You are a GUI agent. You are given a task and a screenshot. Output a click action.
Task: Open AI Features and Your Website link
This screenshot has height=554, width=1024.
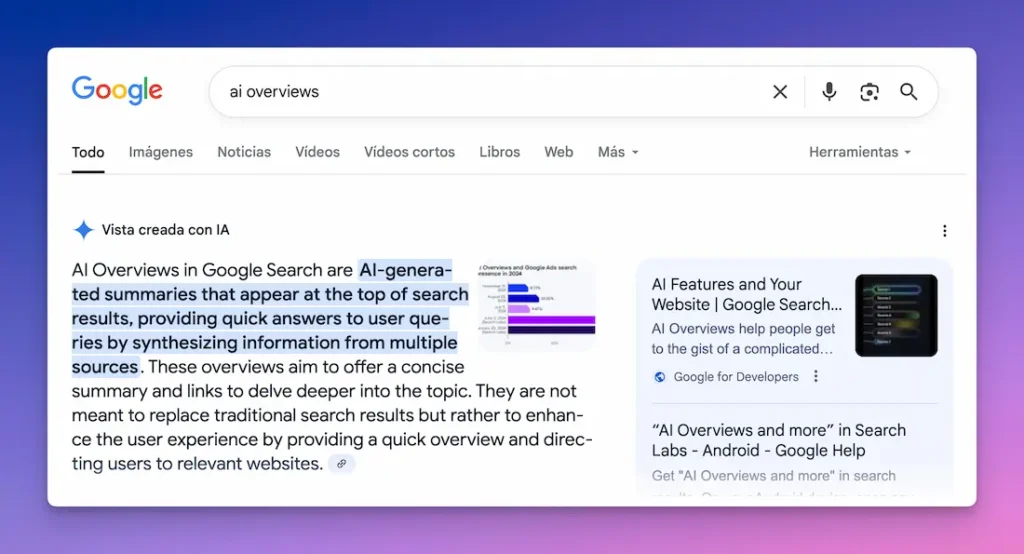click(746, 294)
